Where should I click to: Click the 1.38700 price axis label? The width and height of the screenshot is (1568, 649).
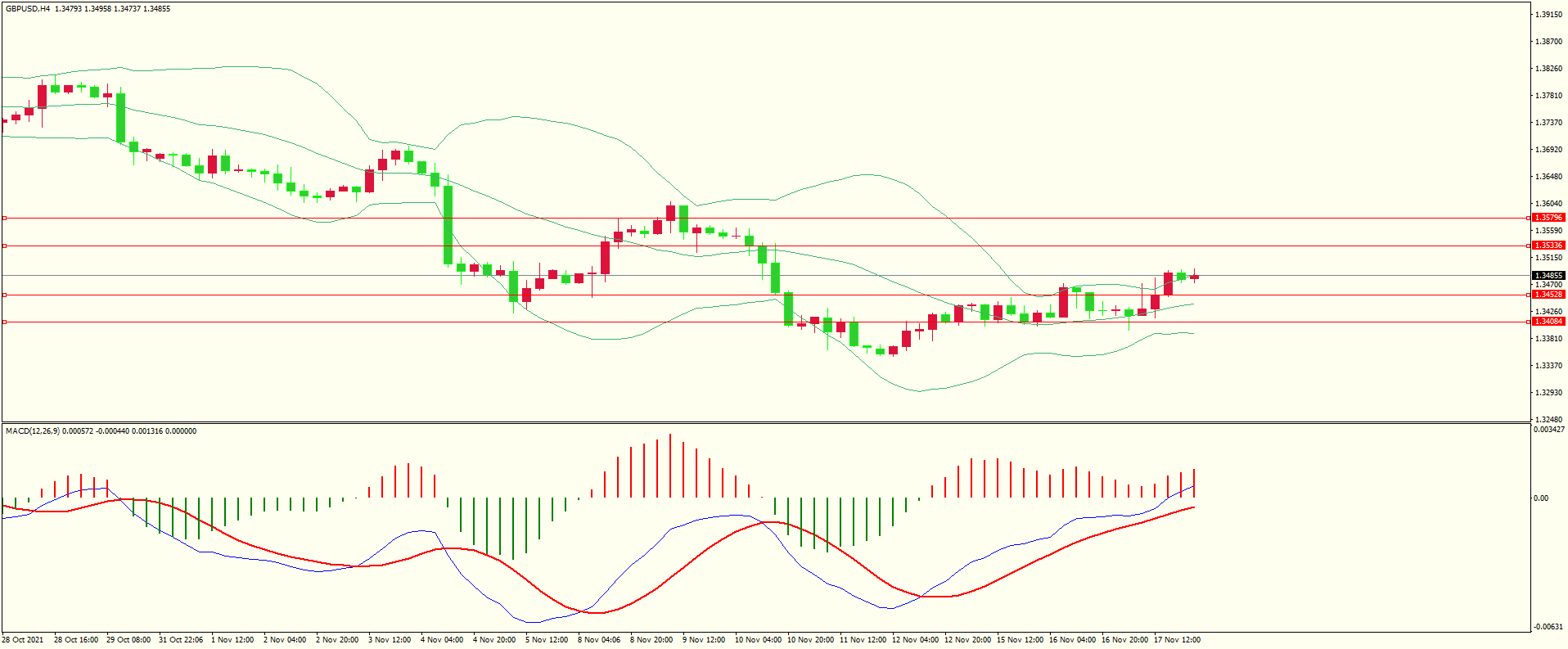click(x=1548, y=42)
